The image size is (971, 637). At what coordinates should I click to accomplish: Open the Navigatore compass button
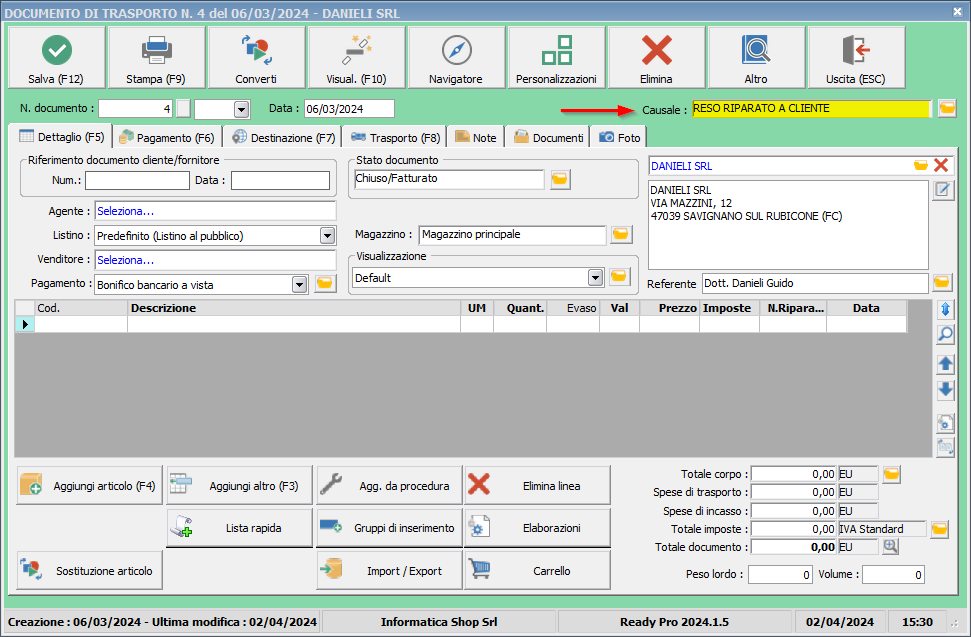point(456,58)
